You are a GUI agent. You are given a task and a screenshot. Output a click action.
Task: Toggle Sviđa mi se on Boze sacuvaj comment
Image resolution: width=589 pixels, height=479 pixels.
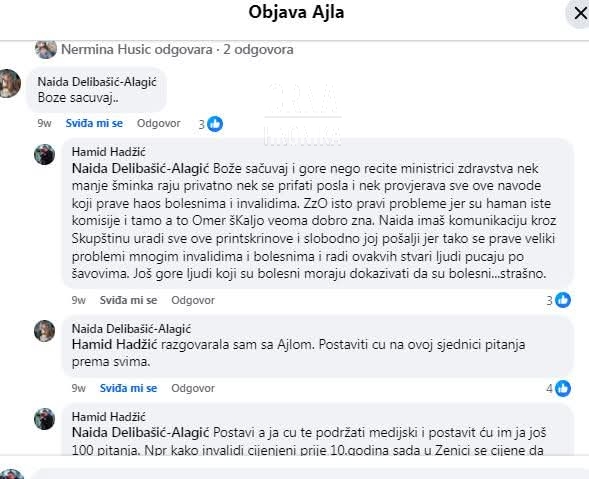coord(94,123)
